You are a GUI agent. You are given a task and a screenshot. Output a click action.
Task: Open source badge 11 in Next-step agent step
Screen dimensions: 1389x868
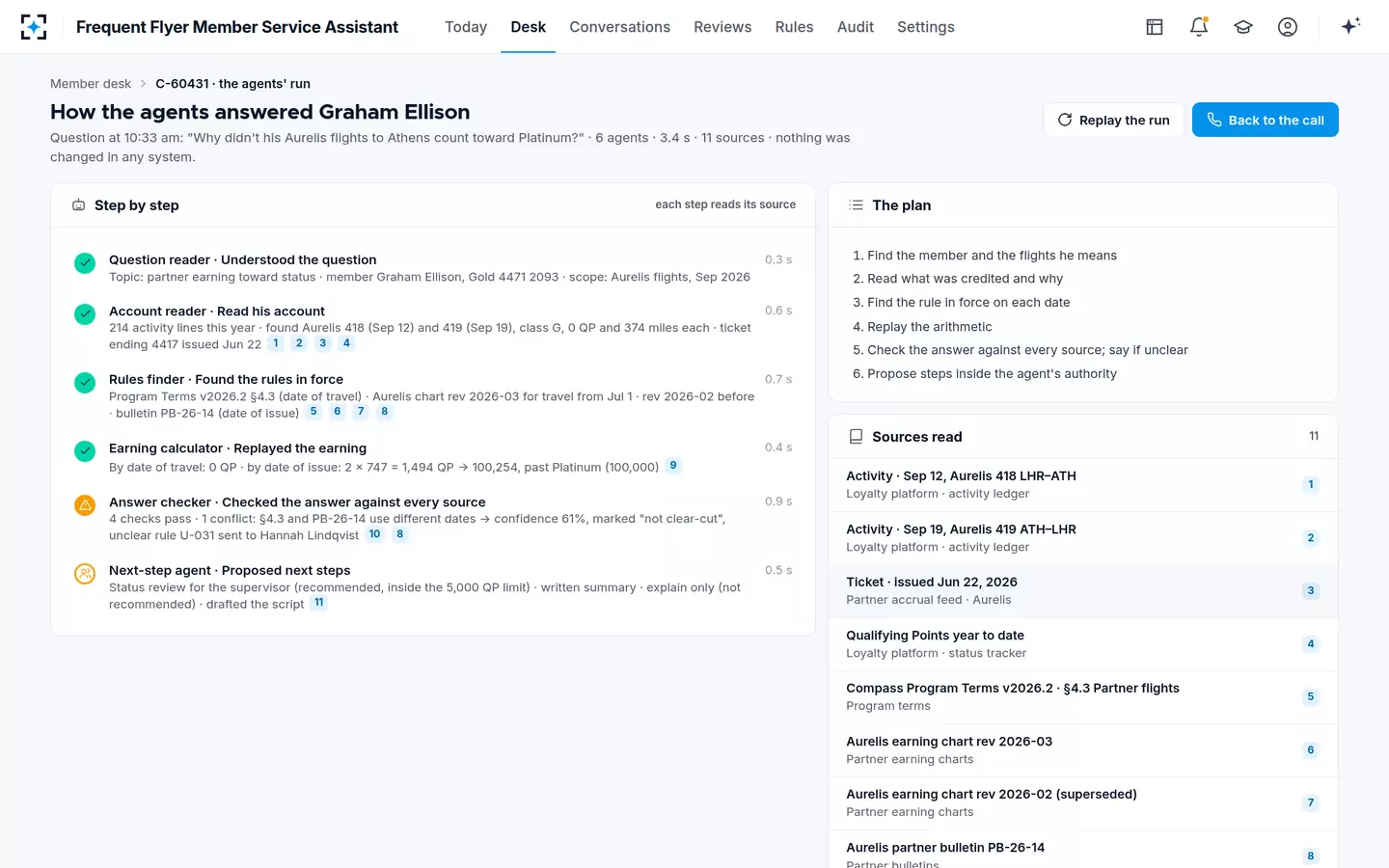(319, 603)
